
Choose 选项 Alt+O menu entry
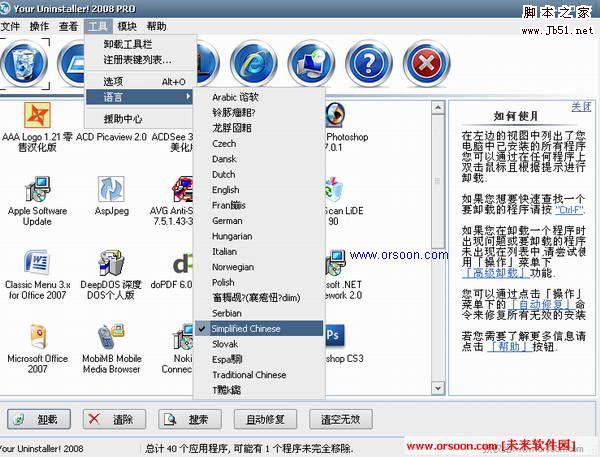[x=140, y=82]
